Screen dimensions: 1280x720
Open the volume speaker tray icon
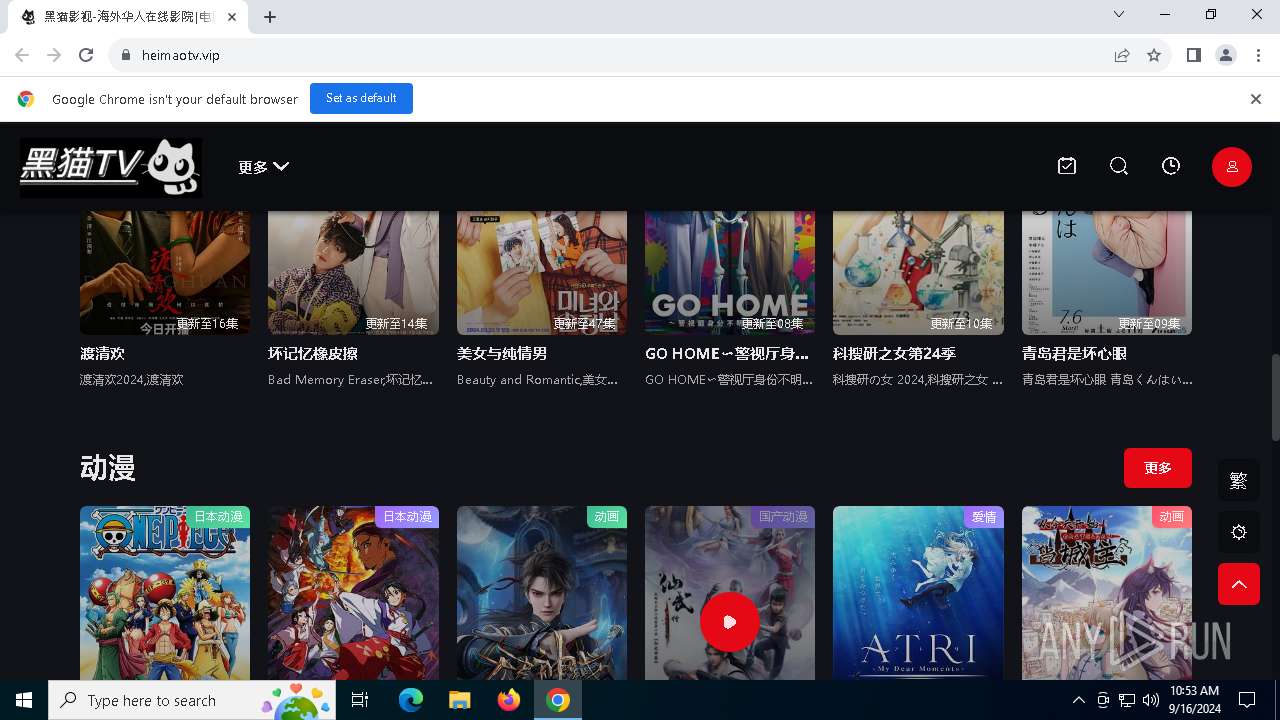1151,700
